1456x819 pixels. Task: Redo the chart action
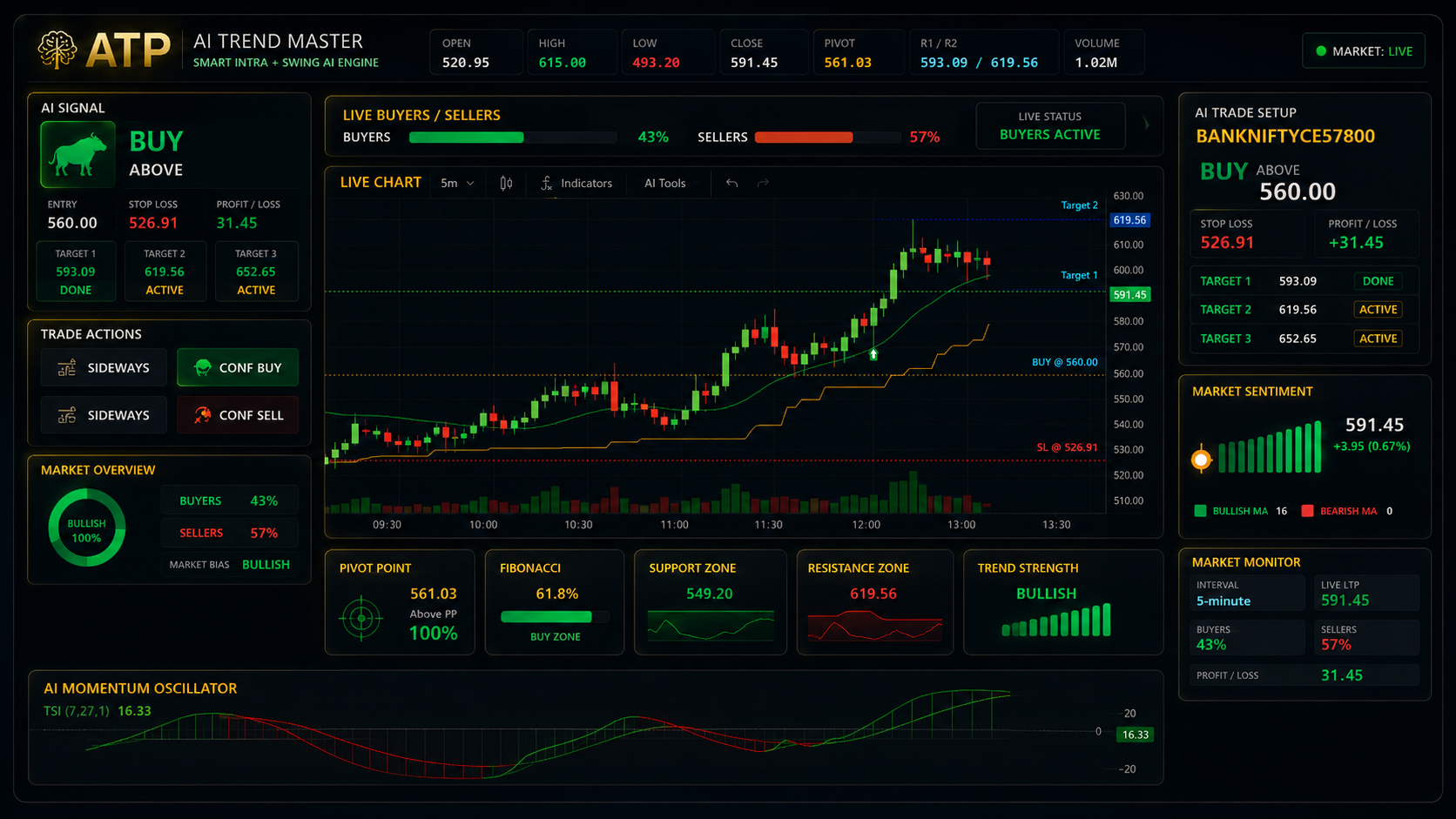click(763, 183)
